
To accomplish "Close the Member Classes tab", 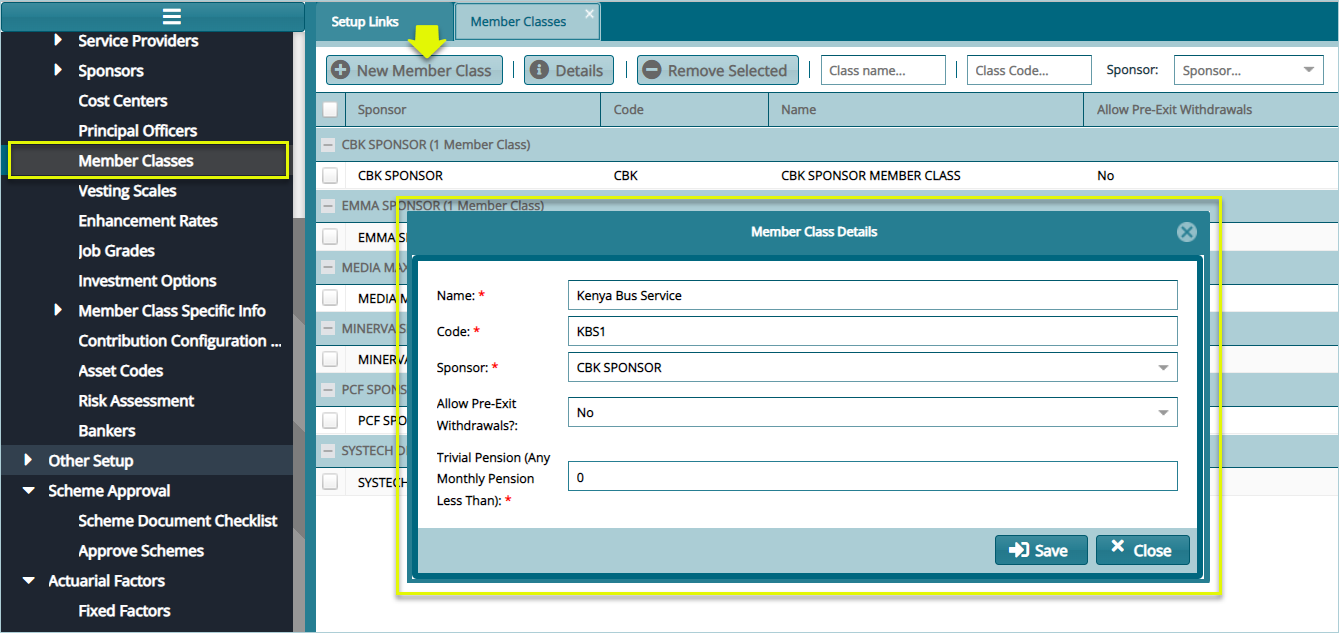I will [589, 13].
